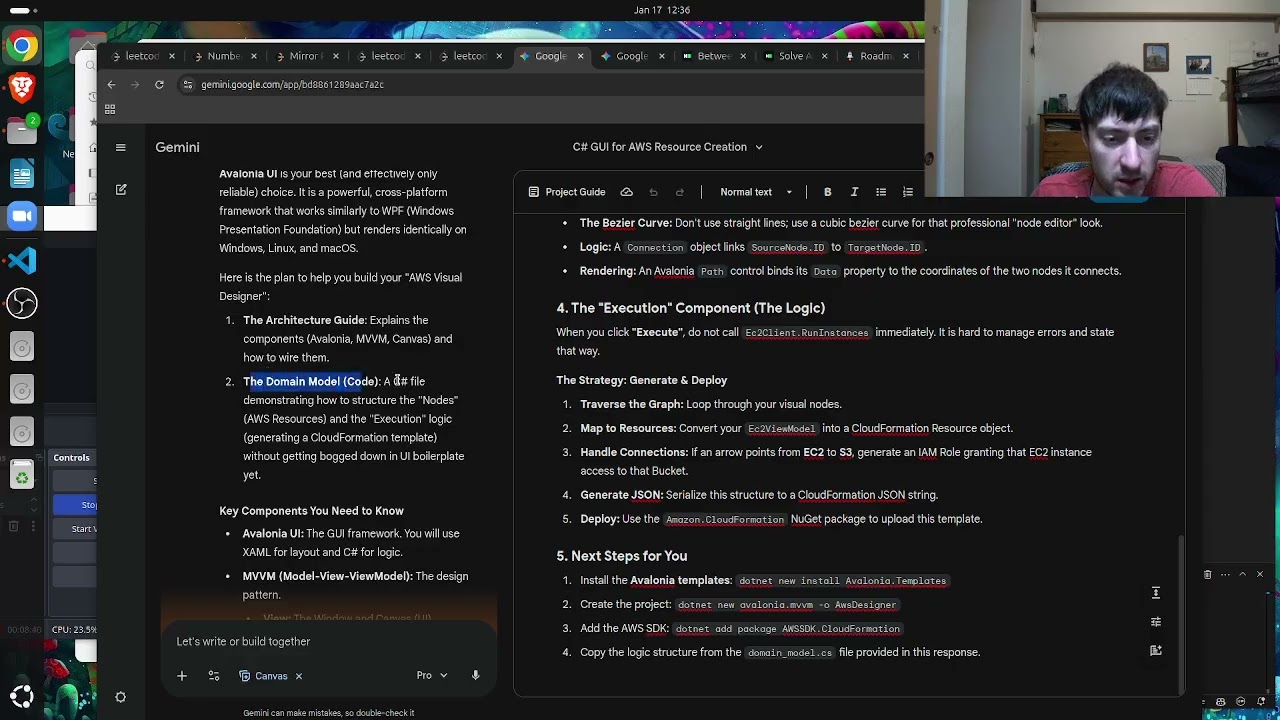Open the conversation title options dropdown
This screenshot has height=720, width=1280.
pos(758,147)
